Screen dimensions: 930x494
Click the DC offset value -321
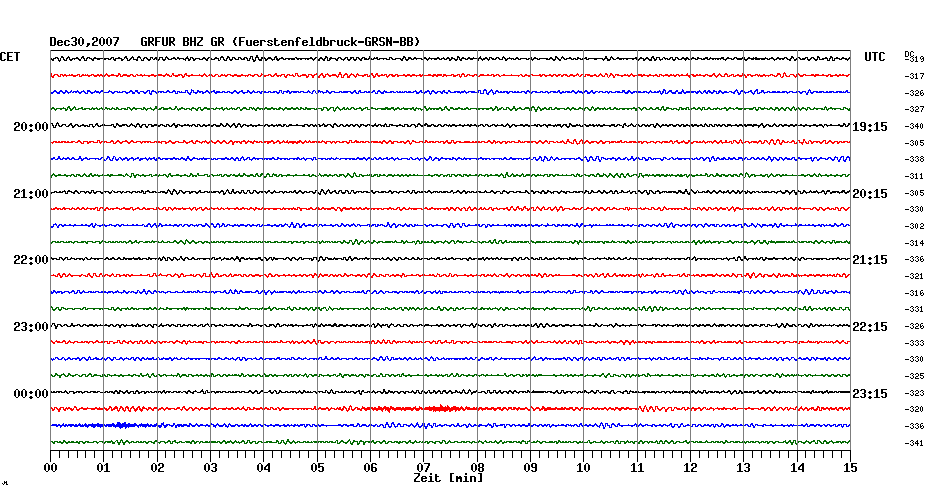[915, 276]
